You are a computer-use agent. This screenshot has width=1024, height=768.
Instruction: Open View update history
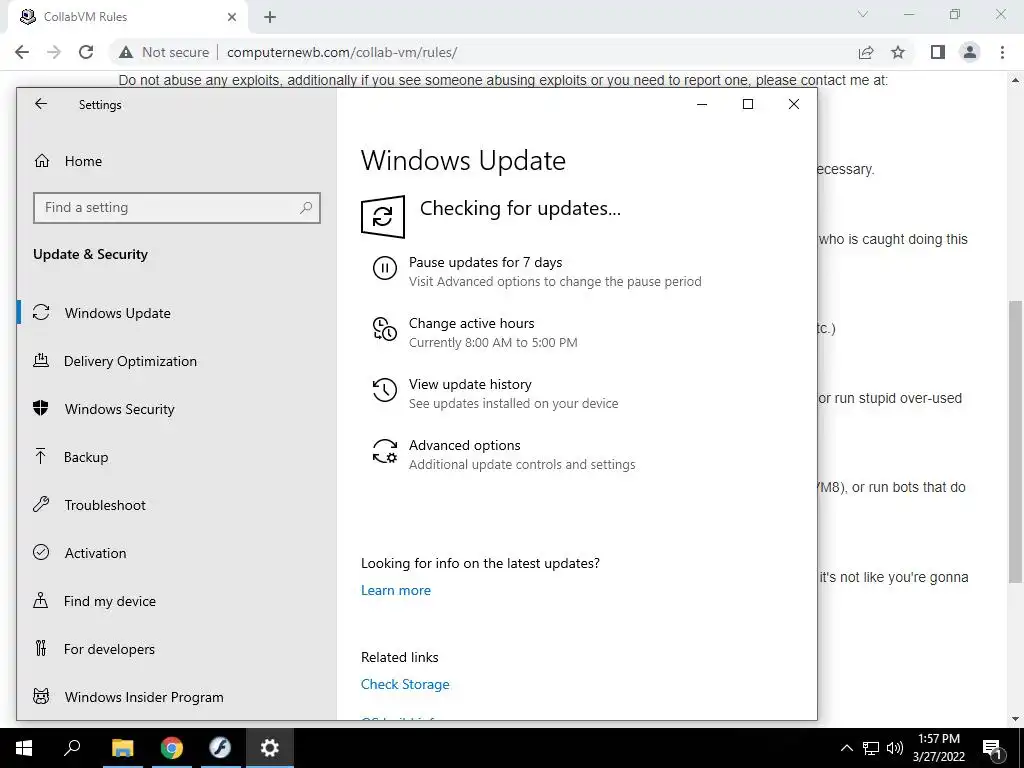coord(470,384)
